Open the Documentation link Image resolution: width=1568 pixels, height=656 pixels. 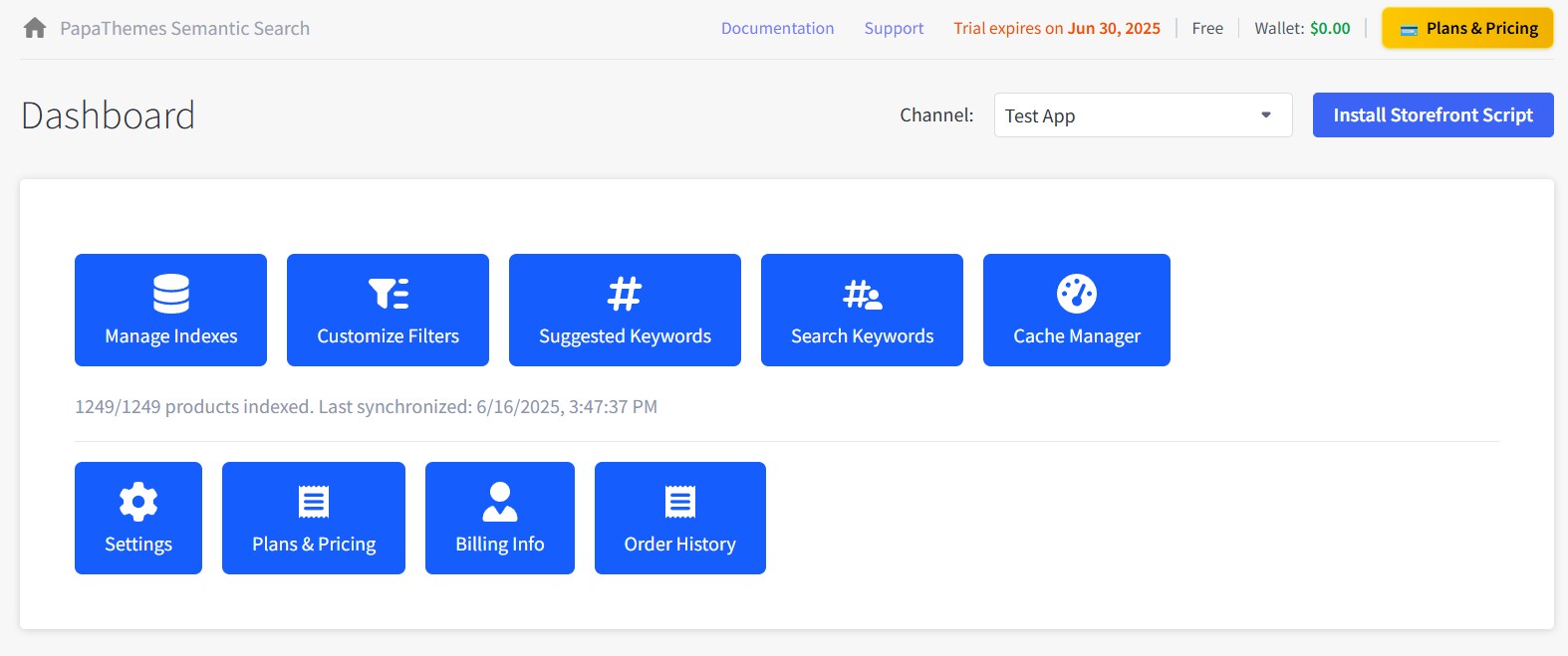coord(777,28)
